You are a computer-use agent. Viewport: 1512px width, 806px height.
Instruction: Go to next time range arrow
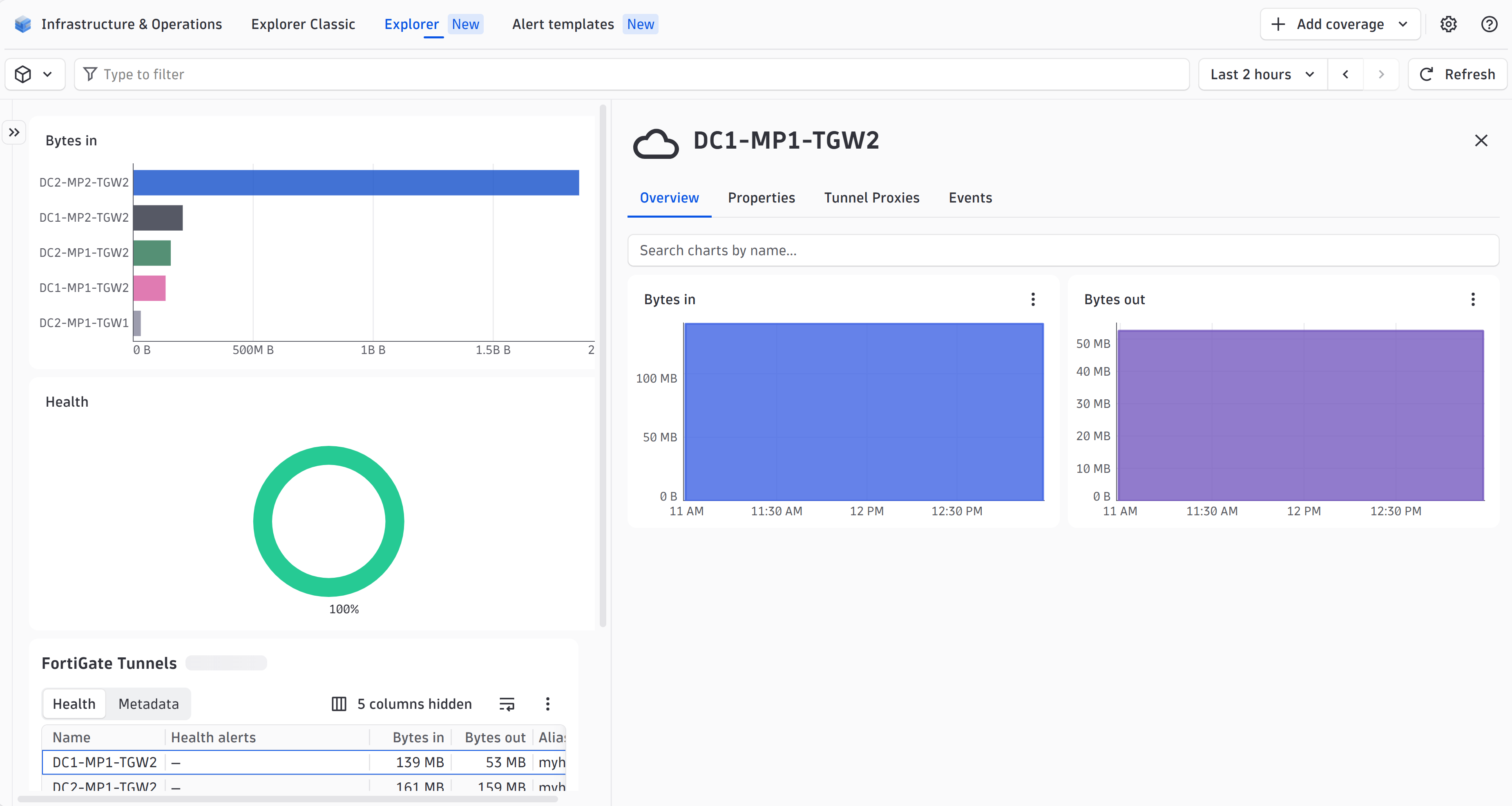[x=1381, y=74]
